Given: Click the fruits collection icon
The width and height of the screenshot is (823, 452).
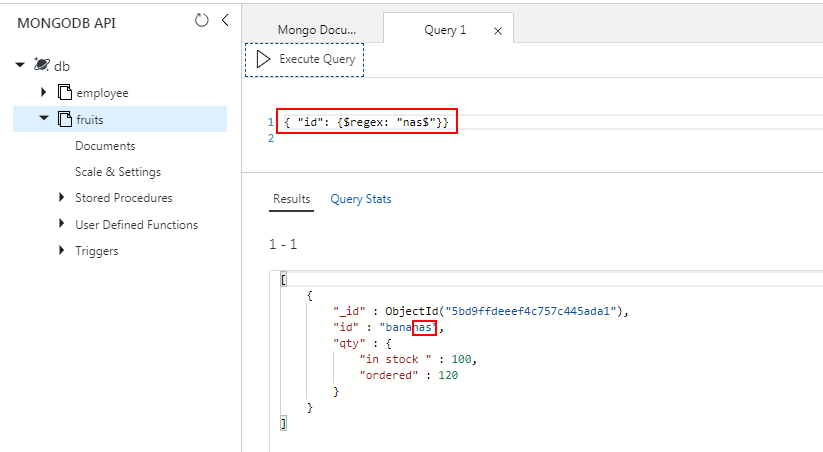Looking at the screenshot, I should pyautogui.click(x=65, y=119).
